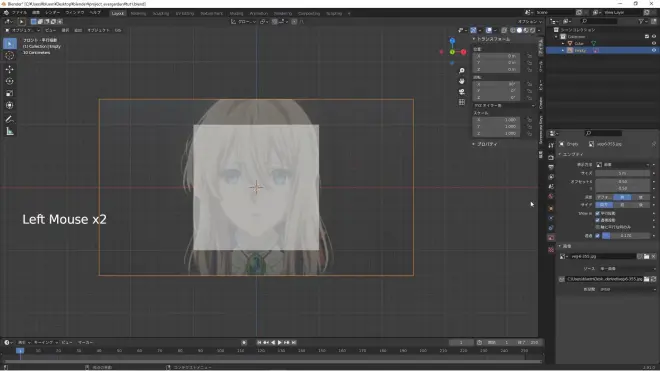Open the World properties tab icon
This screenshot has height=371, width=660.
(x=551, y=197)
